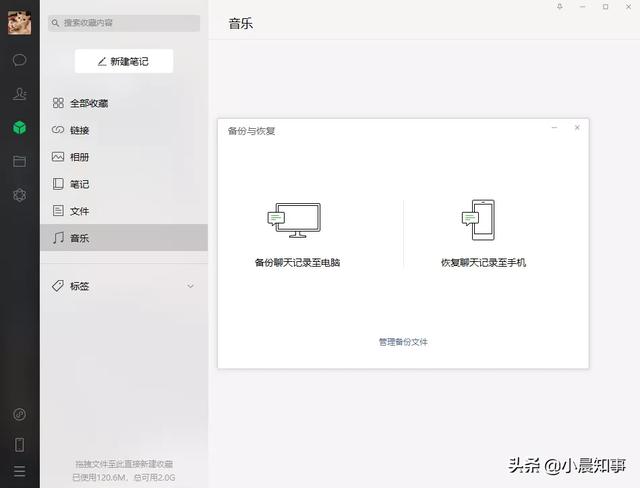Open the 管理备份文件 link
The image size is (640, 488).
pos(403,342)
